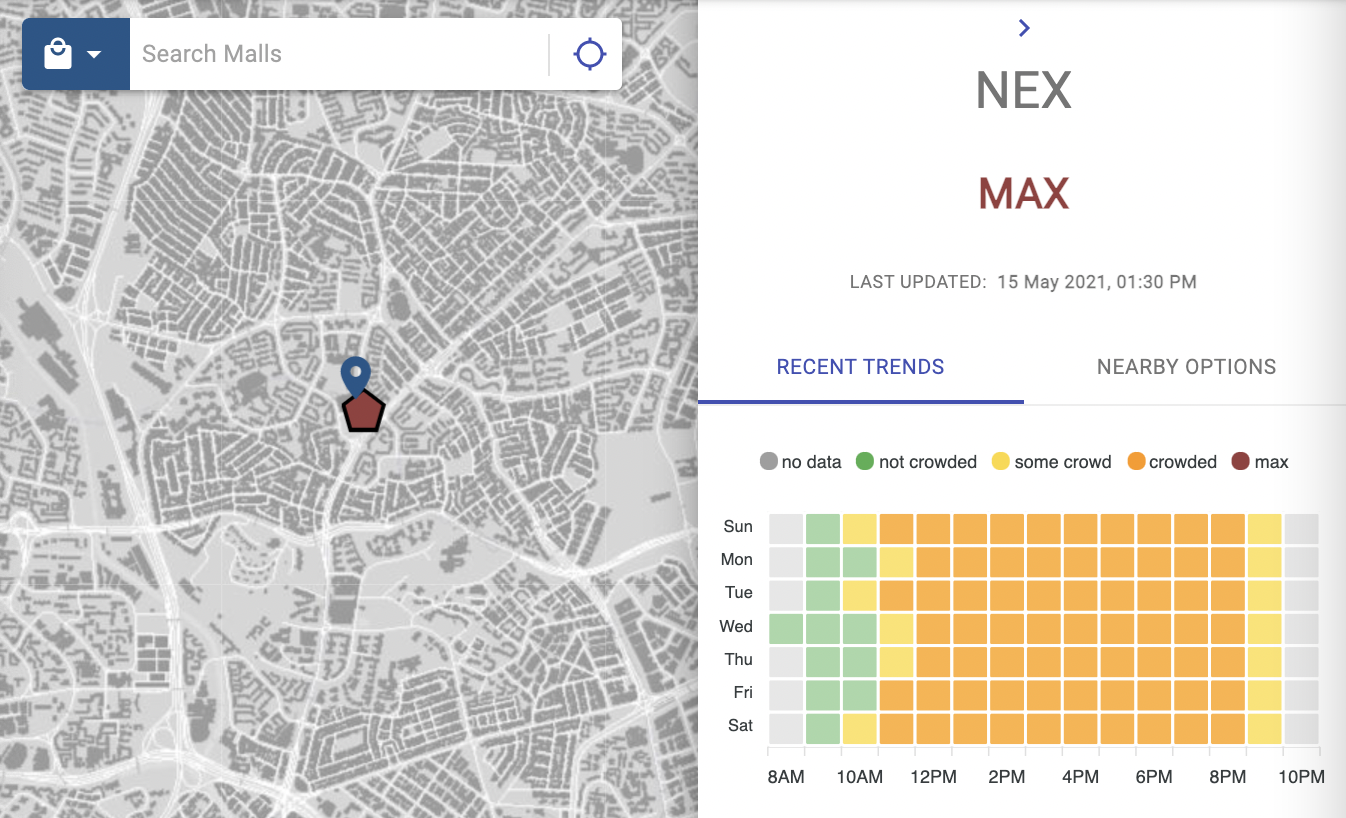Click the 'Tue' row label

(x=739, y=592)
